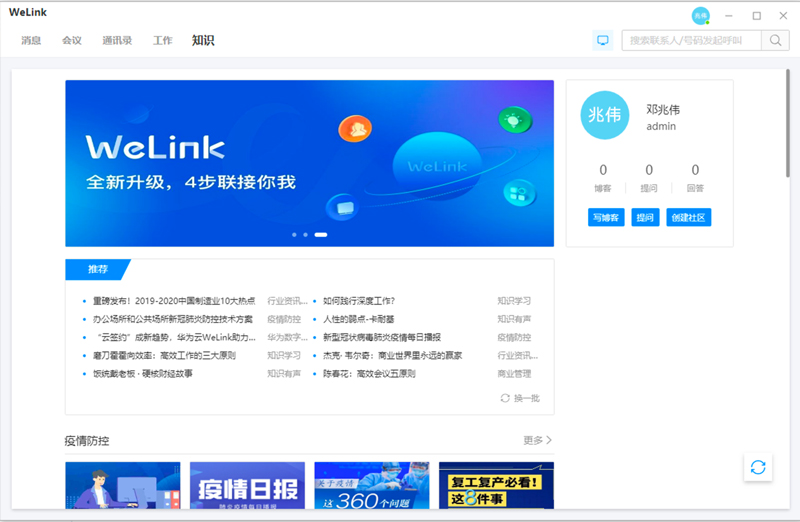The width and height of the screenshot is (800, 522).
Task: Click 商业管理 tag beside 陈春花 article
Action: pyautogui.click(x=514, y=374)
